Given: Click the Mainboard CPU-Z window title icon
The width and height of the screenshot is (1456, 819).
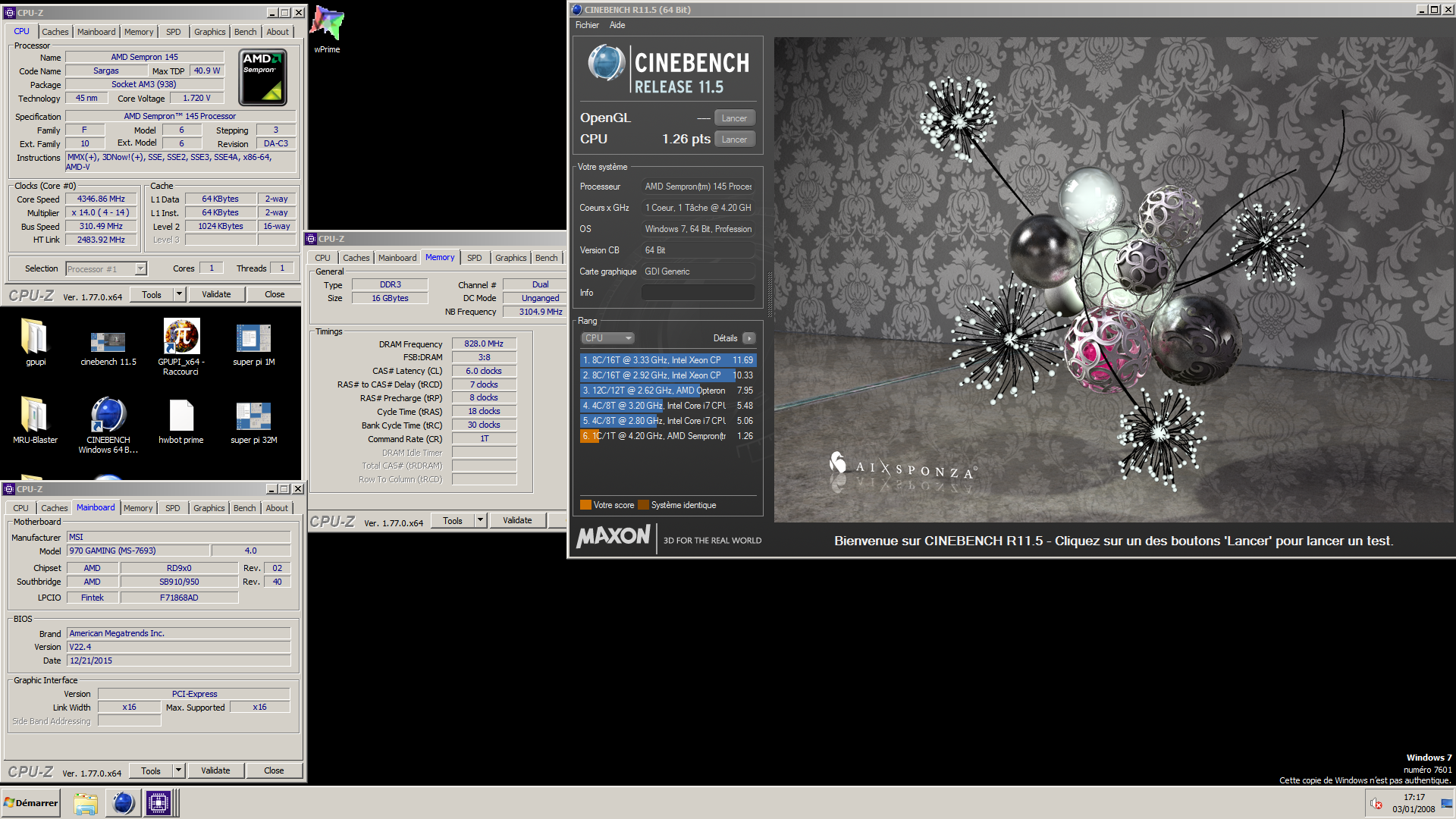Looking at the screenshot, I should 9,489.
